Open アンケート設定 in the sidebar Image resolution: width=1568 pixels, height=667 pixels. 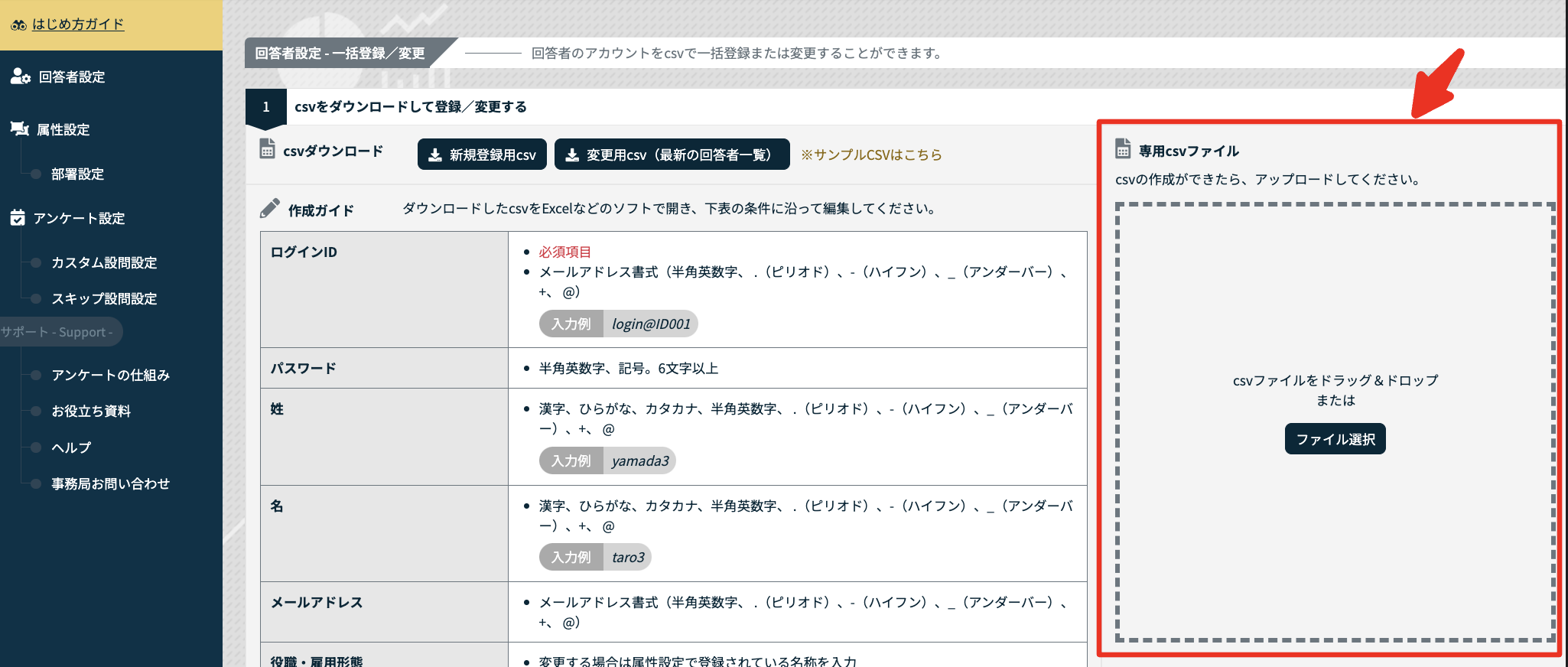(79, 219)
